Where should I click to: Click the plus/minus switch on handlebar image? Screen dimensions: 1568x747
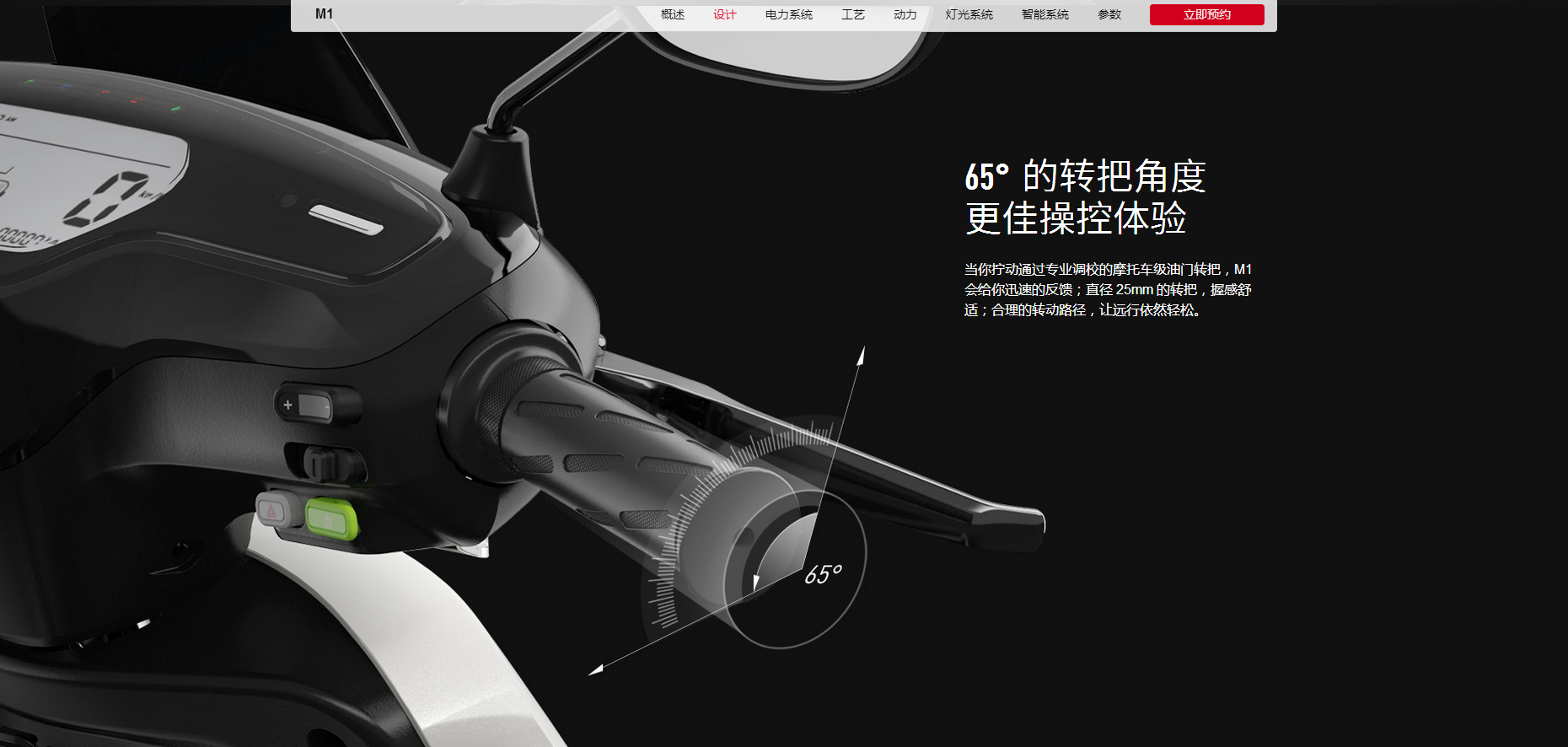[x=307, y=406]
